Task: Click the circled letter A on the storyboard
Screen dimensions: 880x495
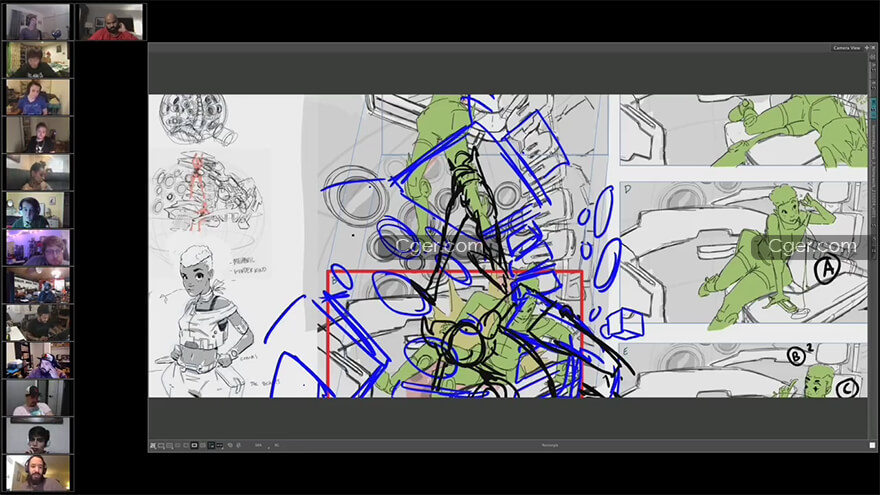Action: pos(827,269)
